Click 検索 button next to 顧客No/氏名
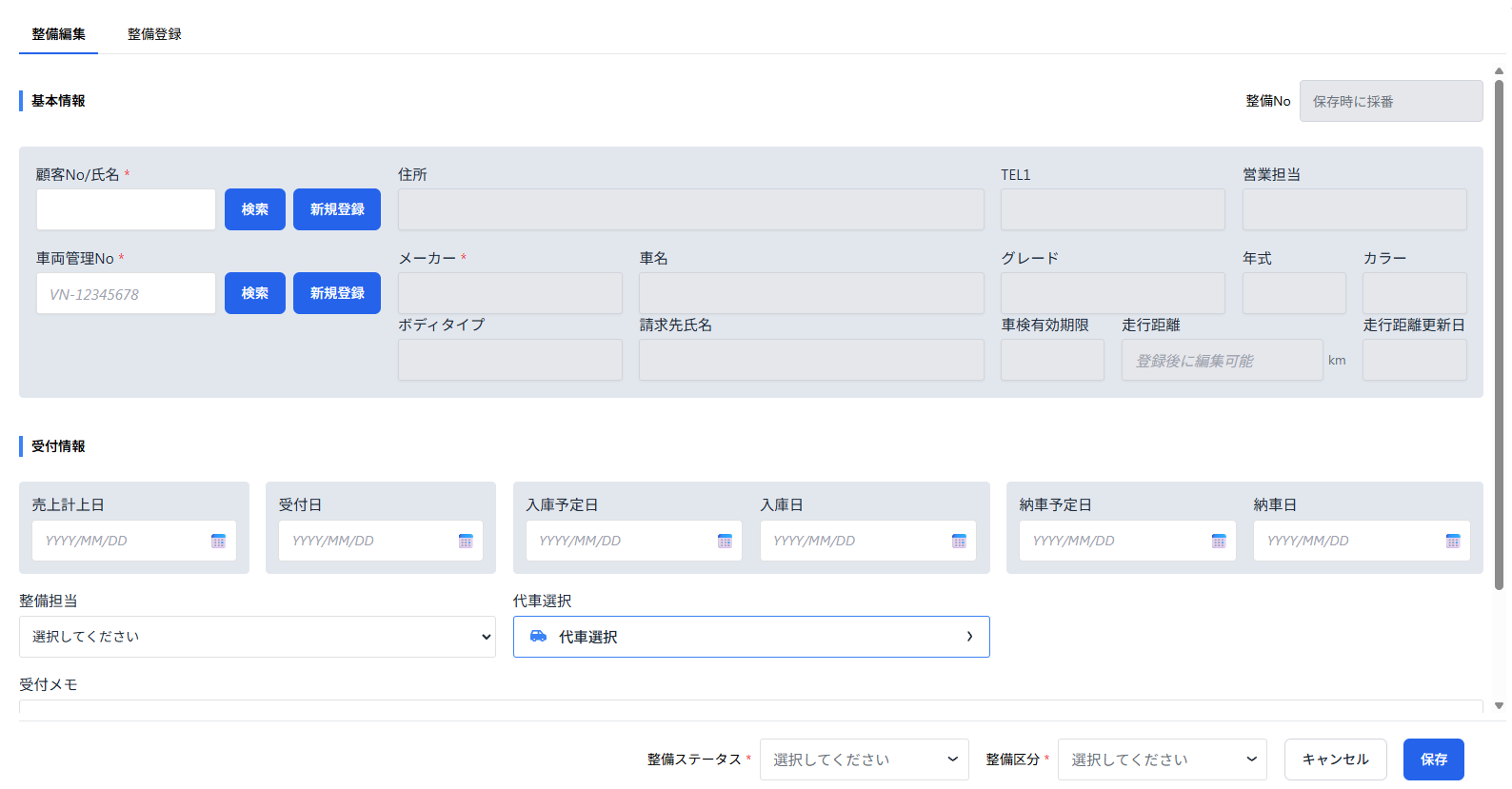 click(x=254, y=209)
